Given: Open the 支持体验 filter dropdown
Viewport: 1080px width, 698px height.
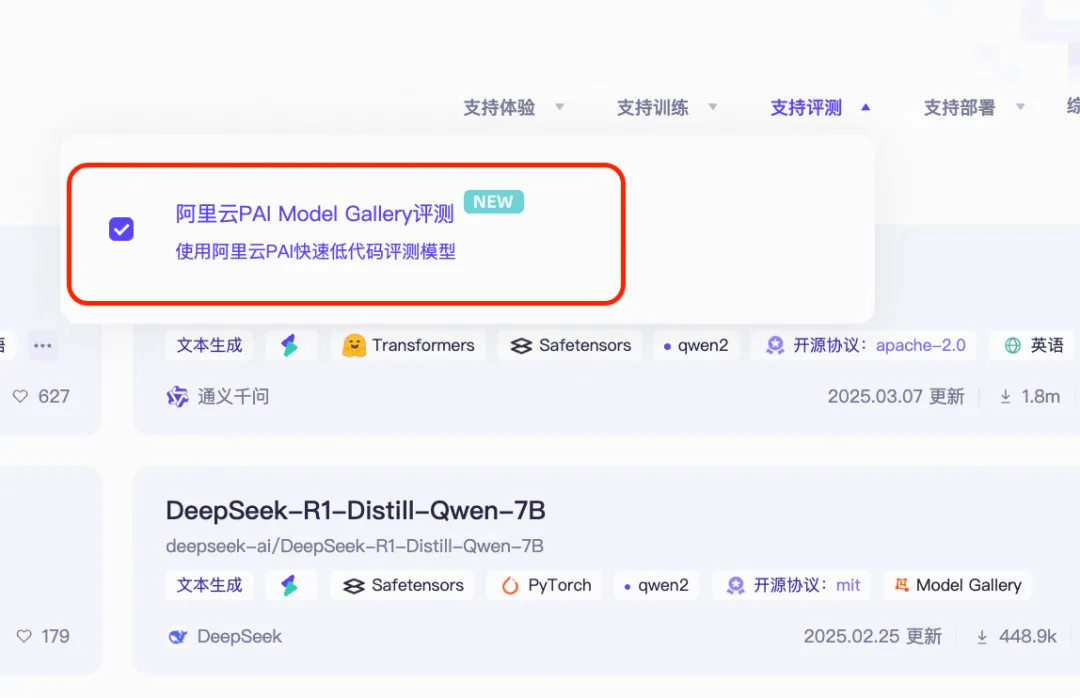Looking at the screenshot, I should [514, 107].
